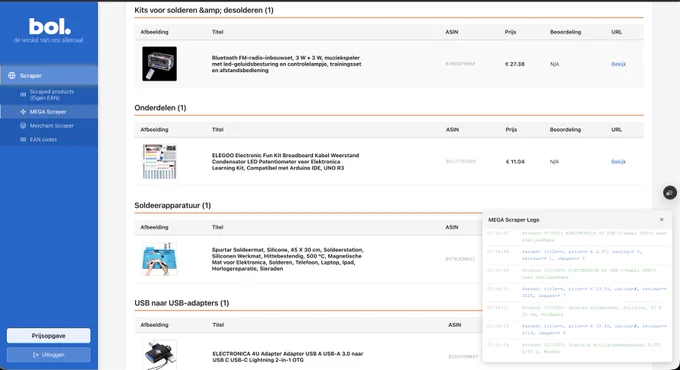Click USB naar USB-adapters (1) heading
Viewport: 680px width, 370px height.
[181, 303]
